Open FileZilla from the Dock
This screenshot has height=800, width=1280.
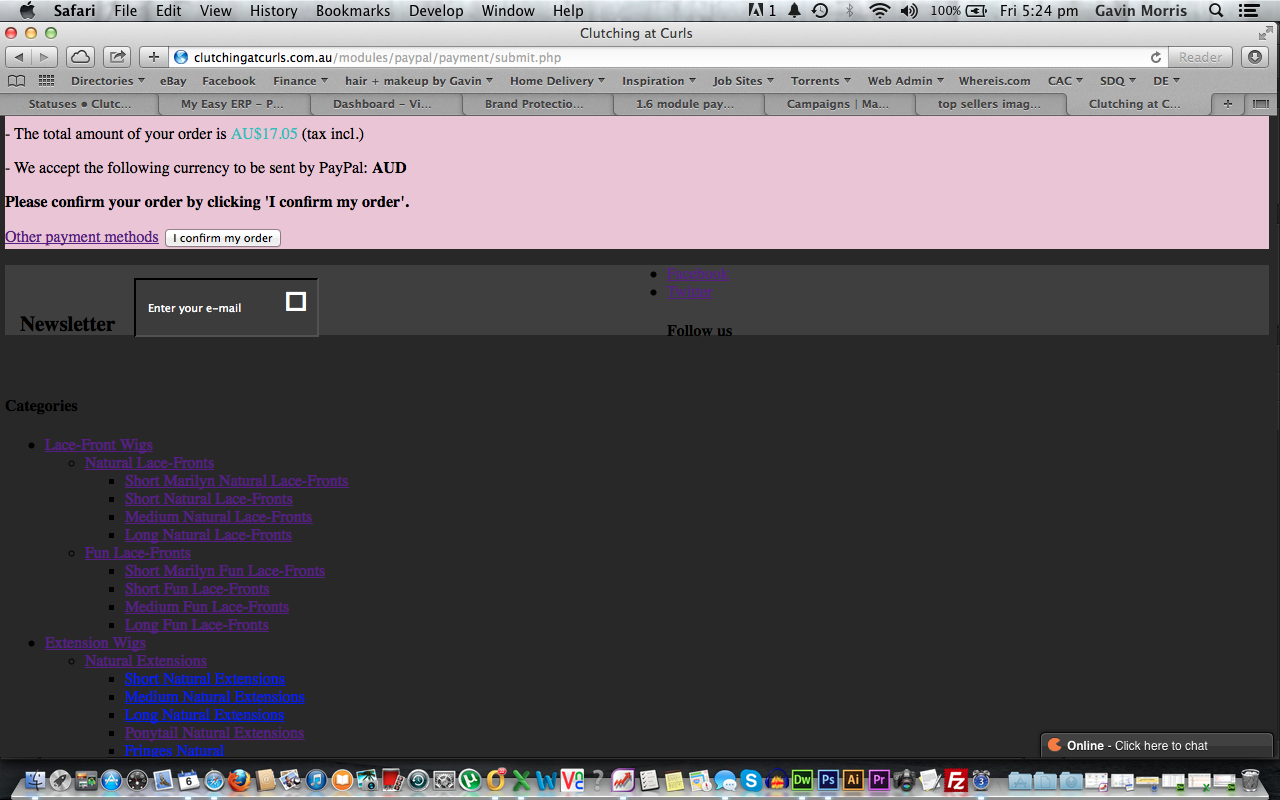coord(956,780)
